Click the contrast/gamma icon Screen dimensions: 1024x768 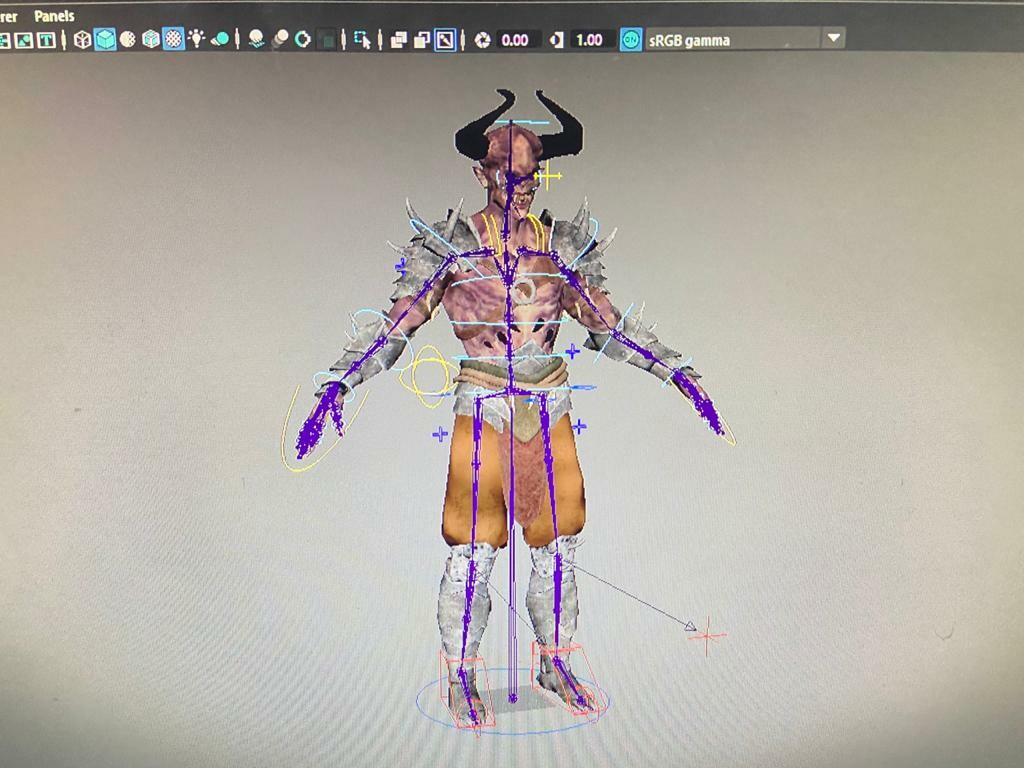click(x=556, y=40)
